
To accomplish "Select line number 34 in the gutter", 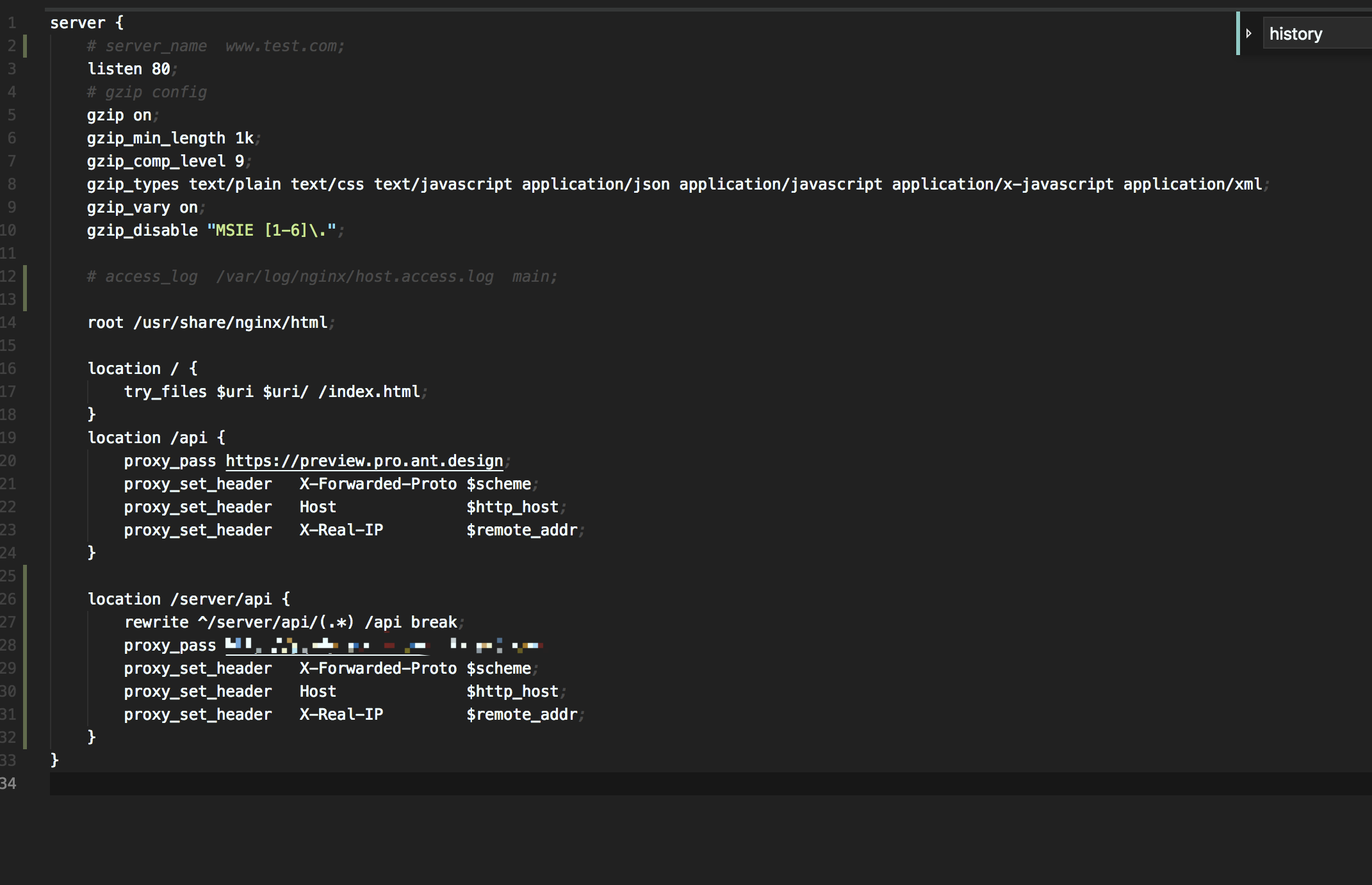I will (x=8, y=784).
